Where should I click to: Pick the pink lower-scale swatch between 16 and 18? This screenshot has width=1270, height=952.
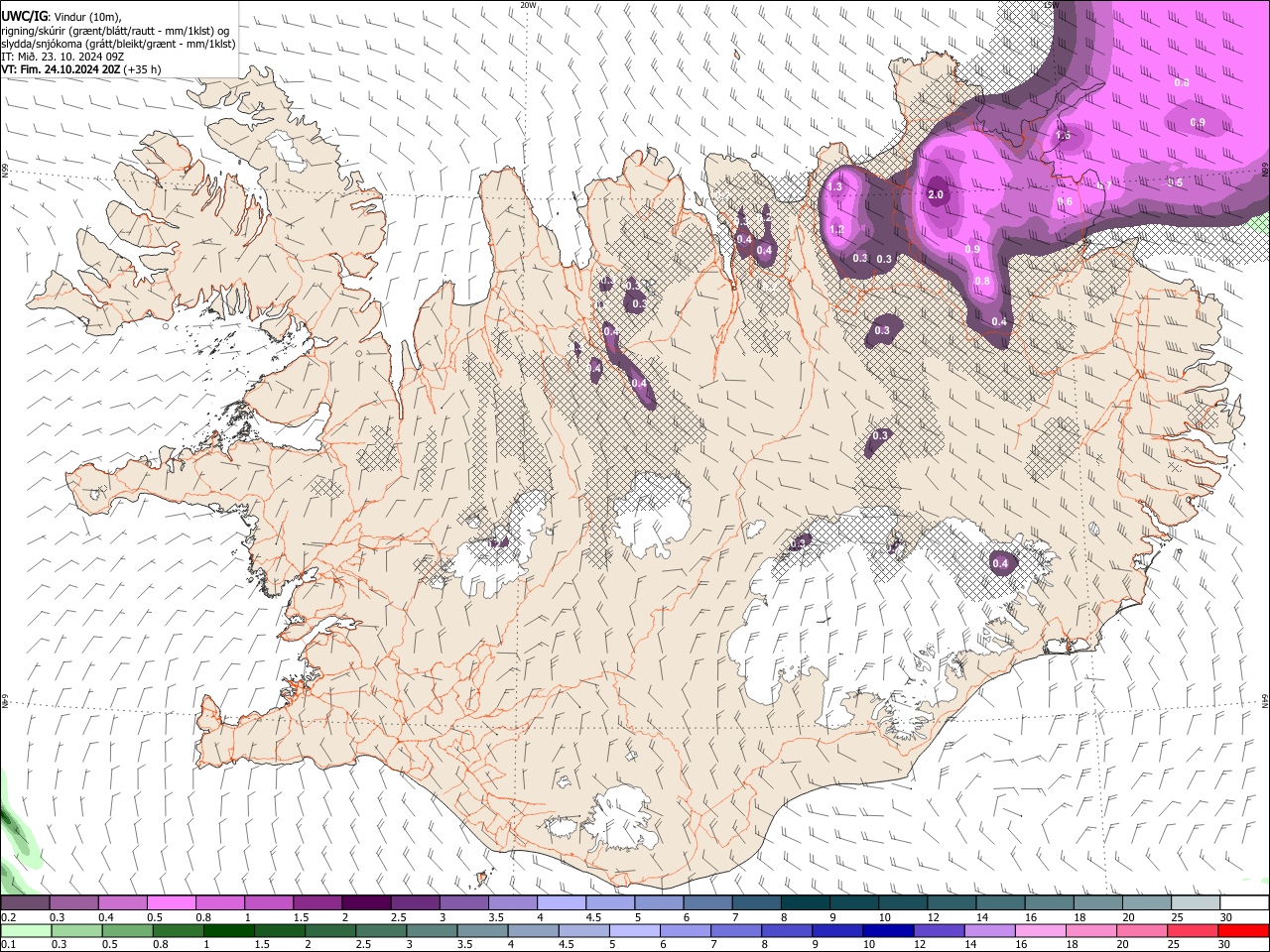tap(1040, 930)
